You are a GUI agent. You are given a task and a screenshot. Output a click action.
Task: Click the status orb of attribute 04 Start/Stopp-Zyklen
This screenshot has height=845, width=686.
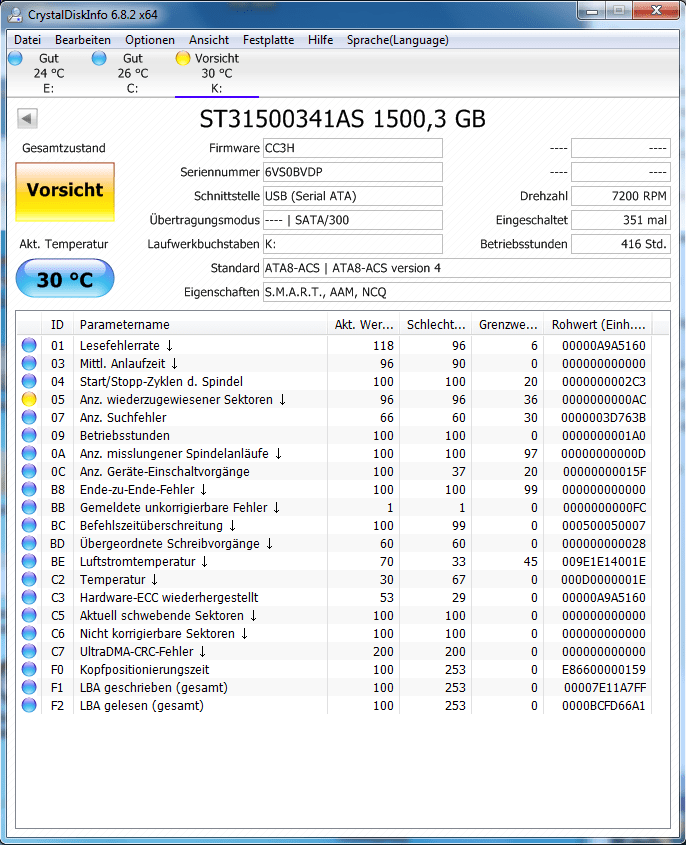pos(29,381)
